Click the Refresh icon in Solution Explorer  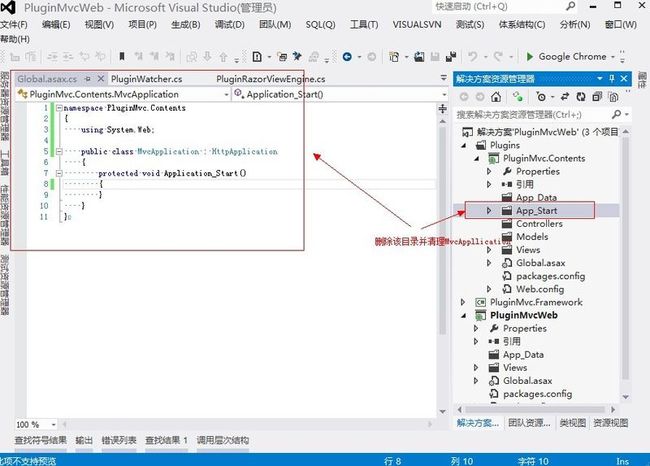581,97
